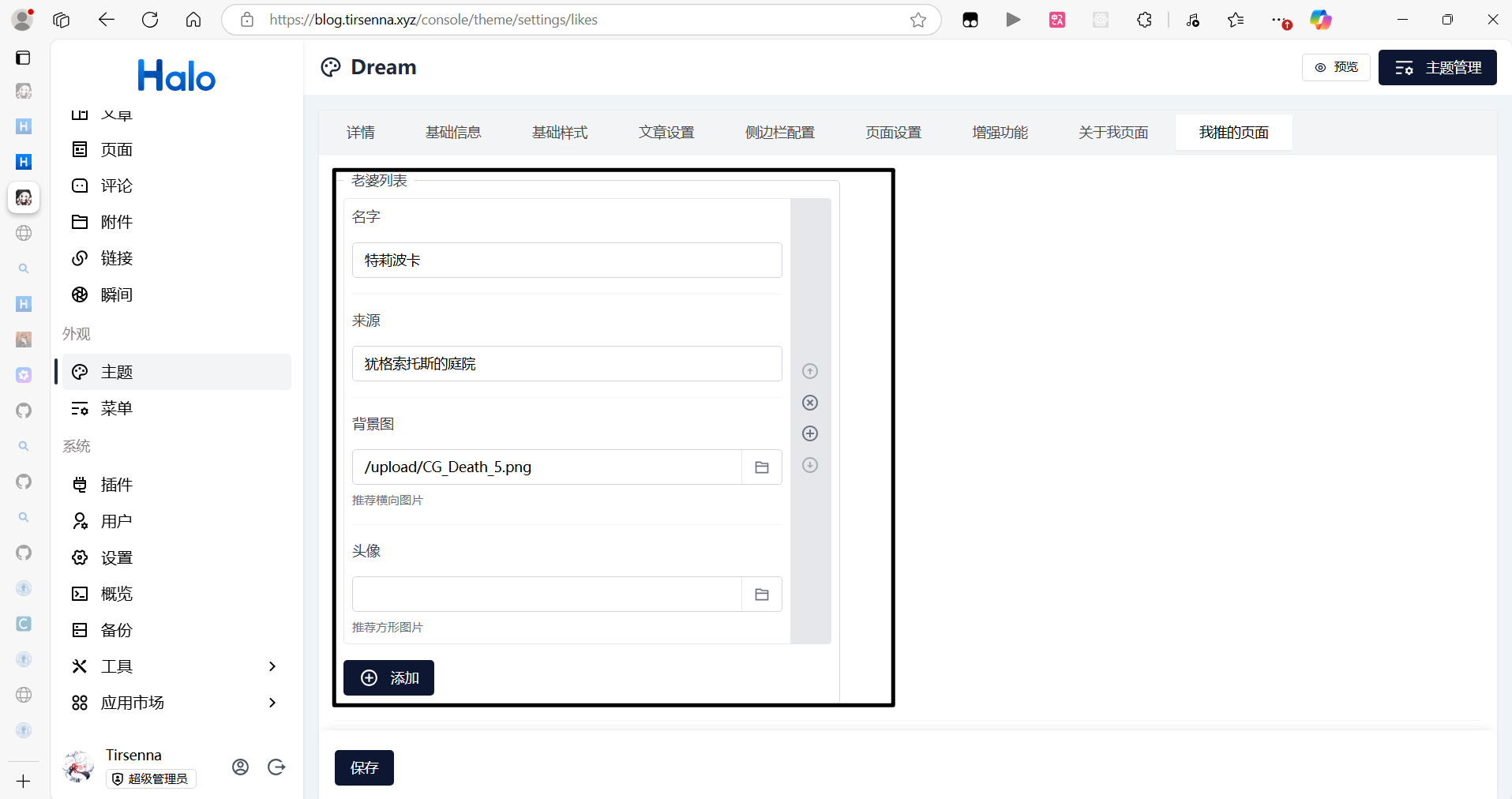1512x799 pixels.
Task: Open the 侧边栏配置 tab
Action: pyautogui.click(x=779, y=133)
